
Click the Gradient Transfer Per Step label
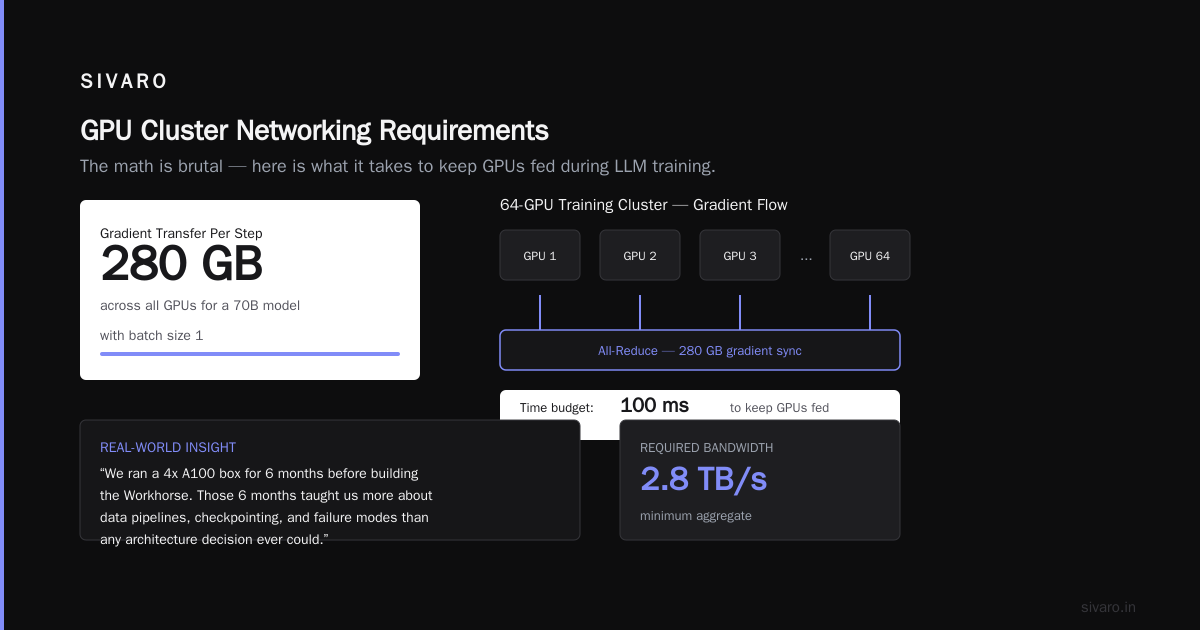pos(181,233)
